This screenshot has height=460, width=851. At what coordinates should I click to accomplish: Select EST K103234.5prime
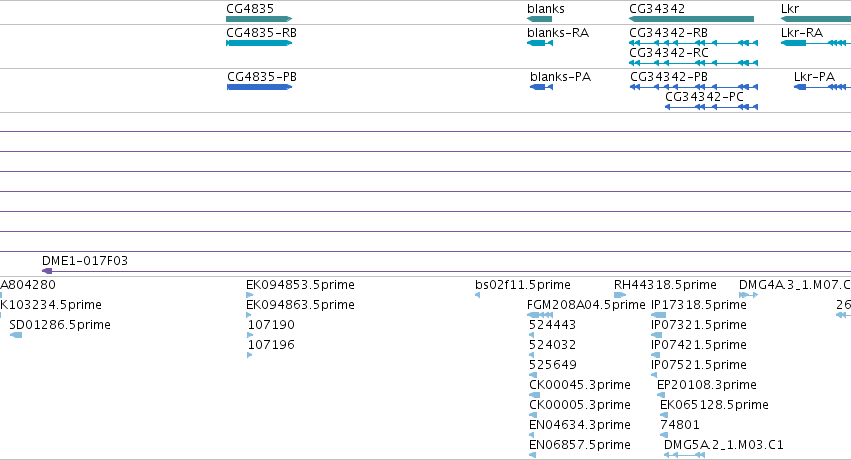(x=50, y=305)
